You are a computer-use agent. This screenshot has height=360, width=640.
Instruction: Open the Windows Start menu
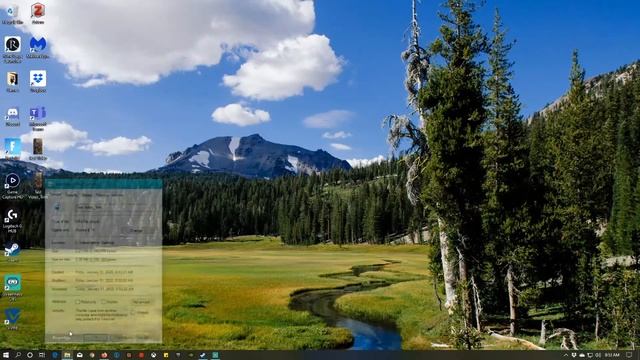click(x=6, y=355)
